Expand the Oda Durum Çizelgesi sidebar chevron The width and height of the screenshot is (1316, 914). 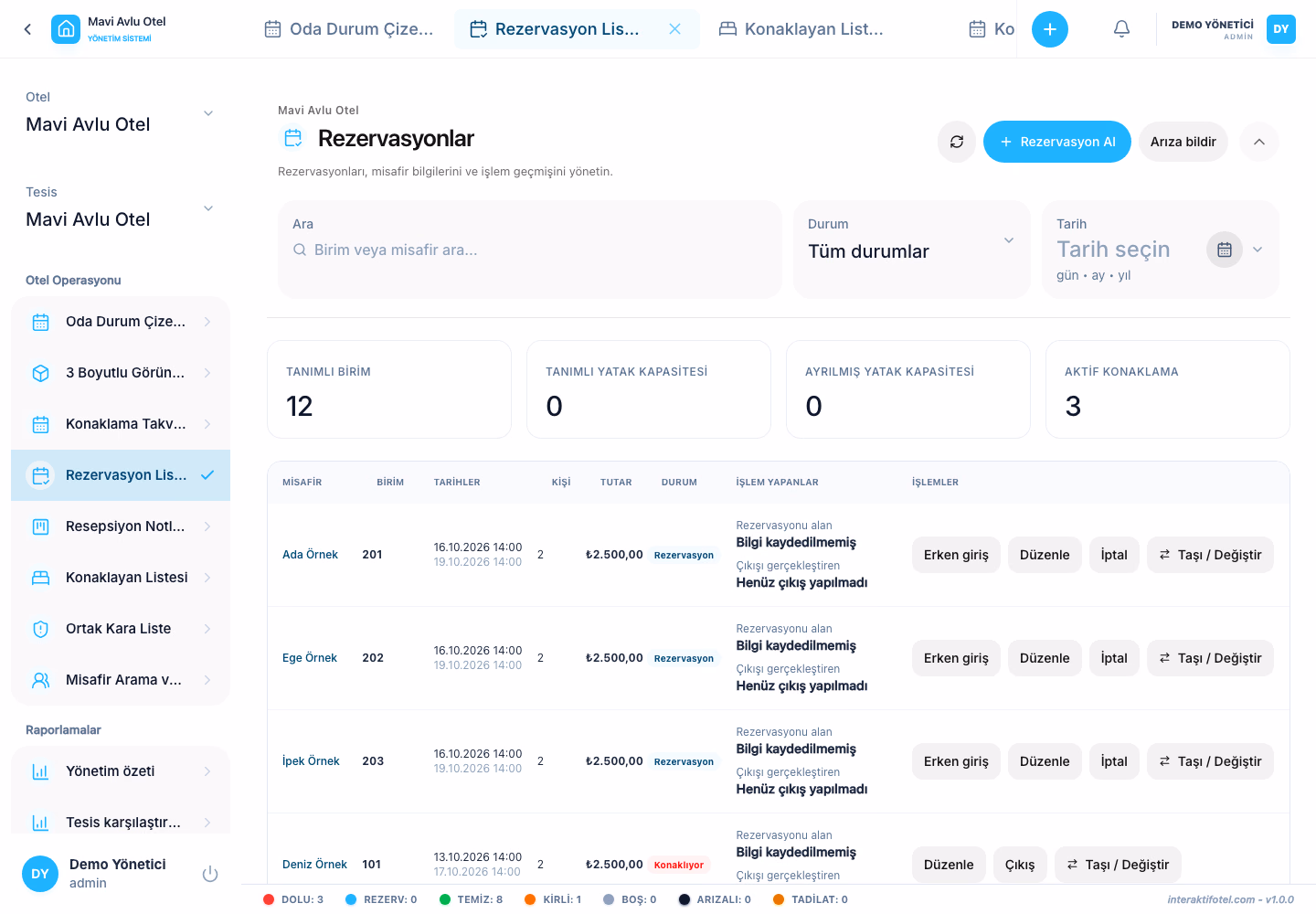pos(207,322)
